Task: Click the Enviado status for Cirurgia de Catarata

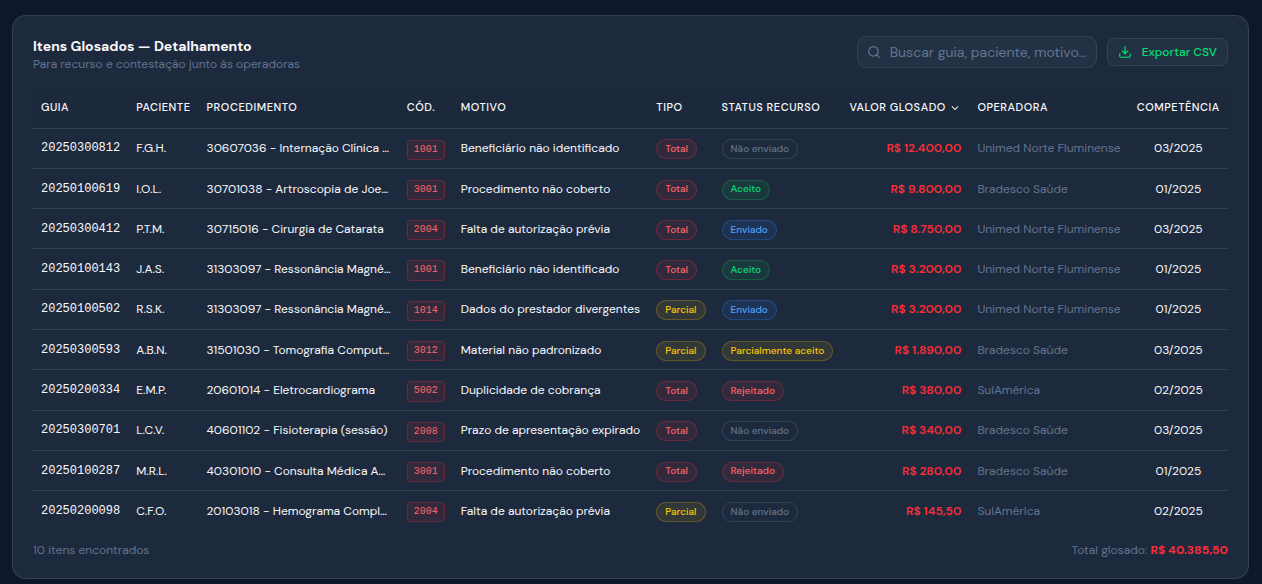Action: click(749, 229)
